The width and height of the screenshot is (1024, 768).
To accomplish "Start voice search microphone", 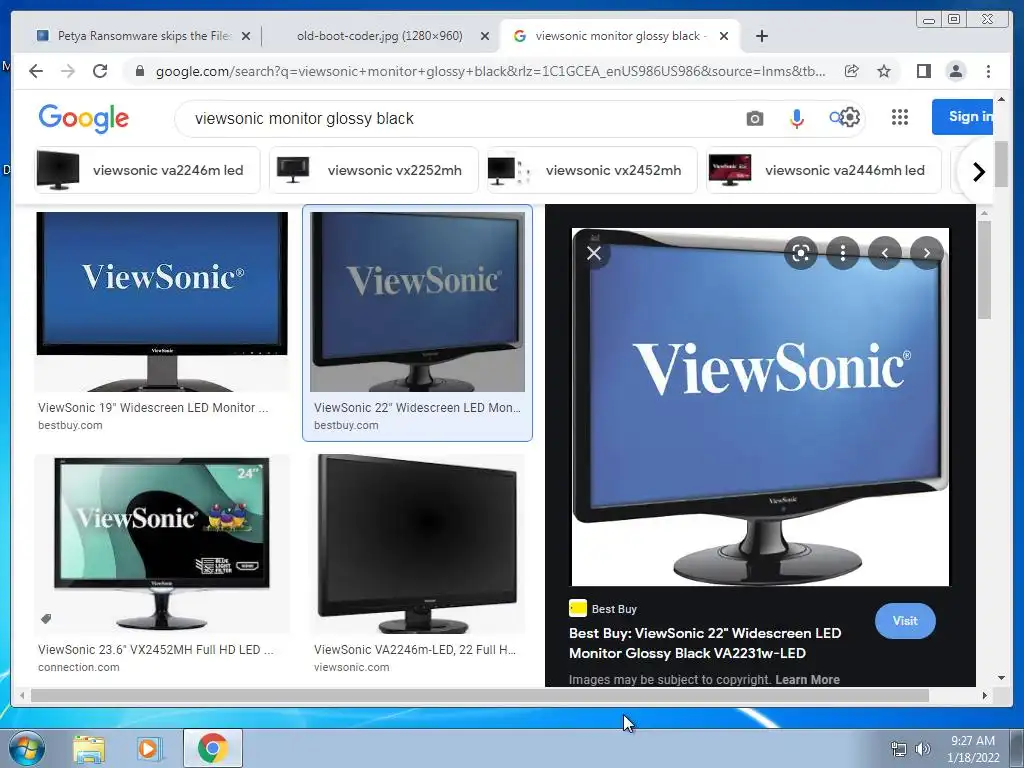I will [x=797, y=119].
